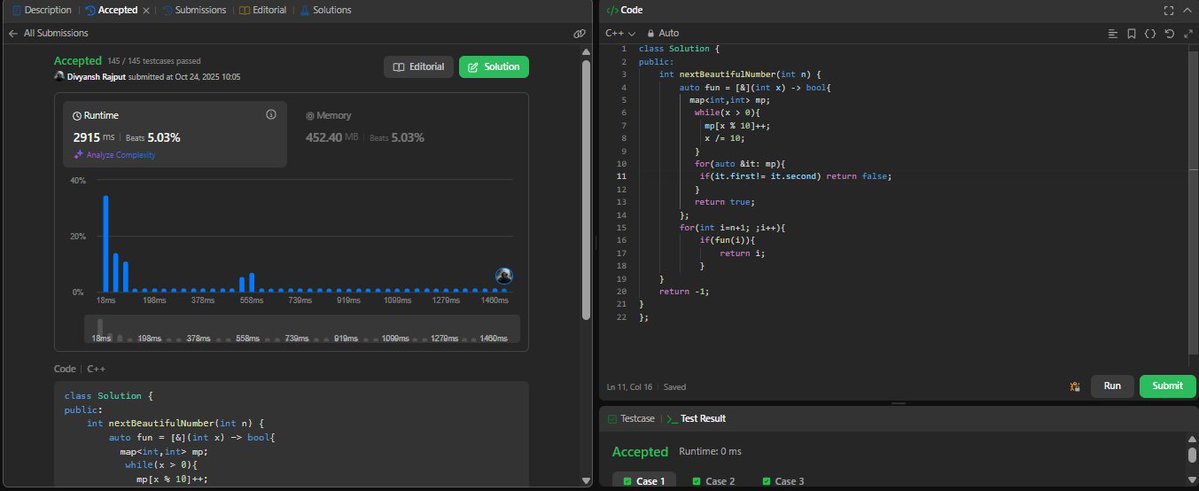The width and height of the screenshot is (1199, 491).
Task: Click the bookmark icon in the editor toolbar
Action: [x=1132, y=34]
